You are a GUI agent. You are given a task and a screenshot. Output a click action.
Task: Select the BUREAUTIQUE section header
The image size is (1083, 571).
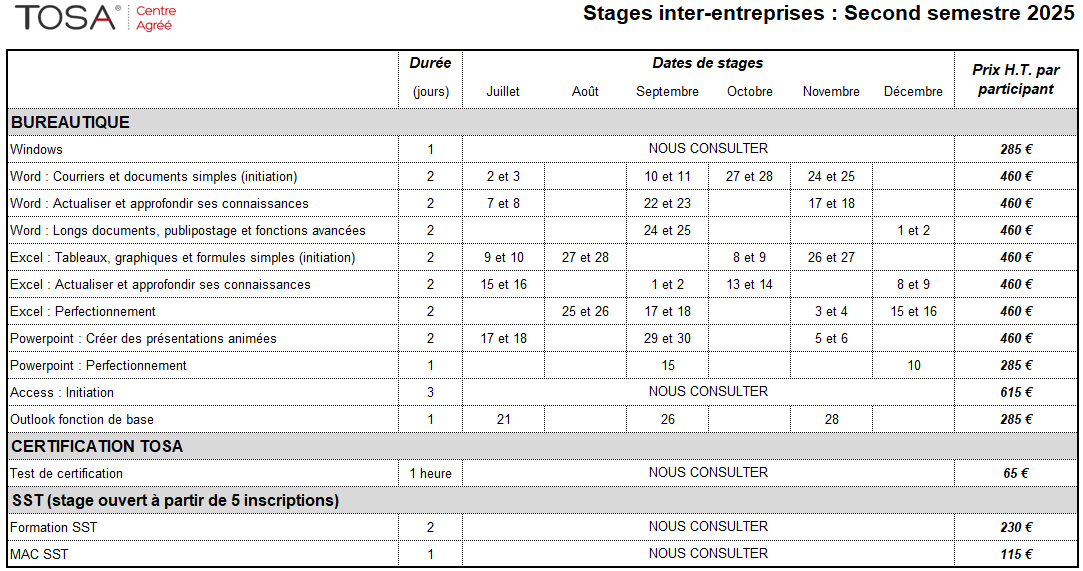point(70,122)
